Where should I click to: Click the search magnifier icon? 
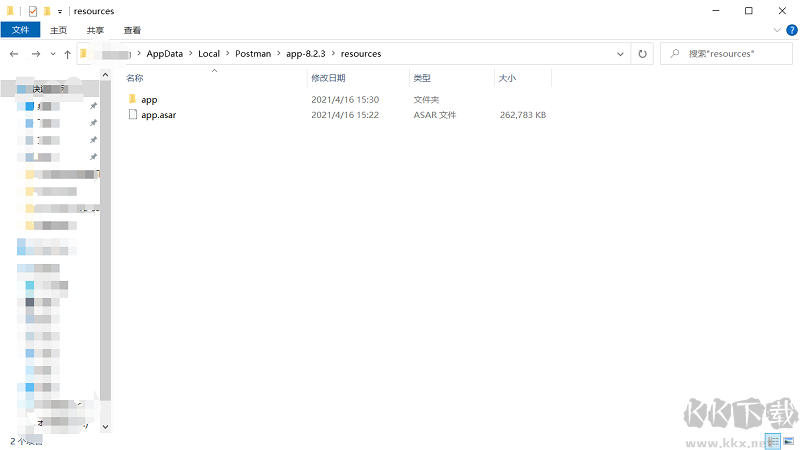(x=674, y=54)
